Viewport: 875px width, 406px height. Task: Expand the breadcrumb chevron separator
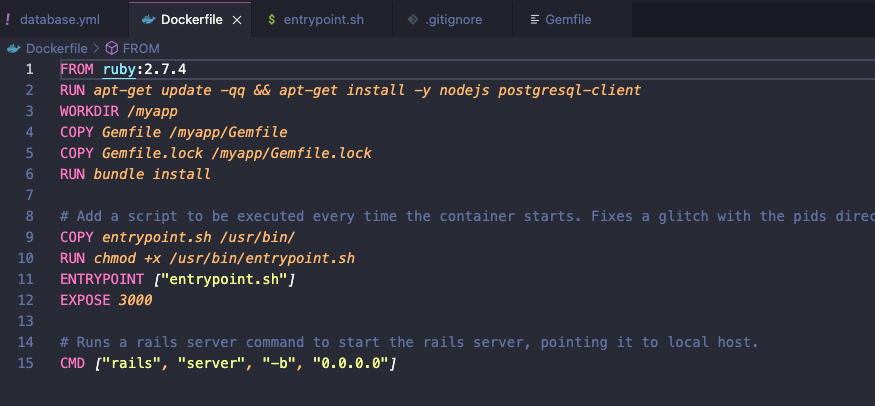[96, 49]
